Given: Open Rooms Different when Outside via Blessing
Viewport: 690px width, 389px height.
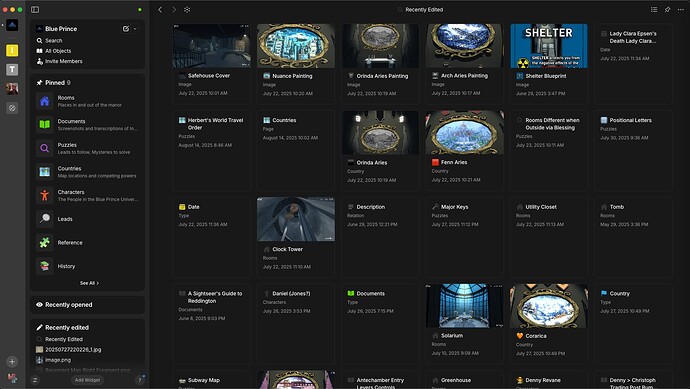Looking at the screenshot, I should [549, 150].
